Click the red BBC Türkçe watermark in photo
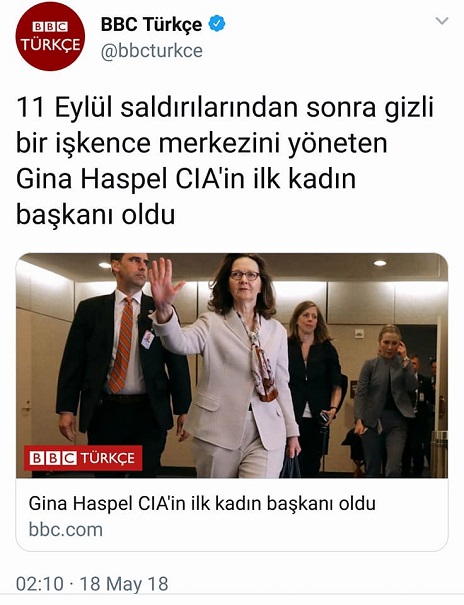Image resolution: width=464 pixels, height=605 pixels. click(x=83, y=458)
